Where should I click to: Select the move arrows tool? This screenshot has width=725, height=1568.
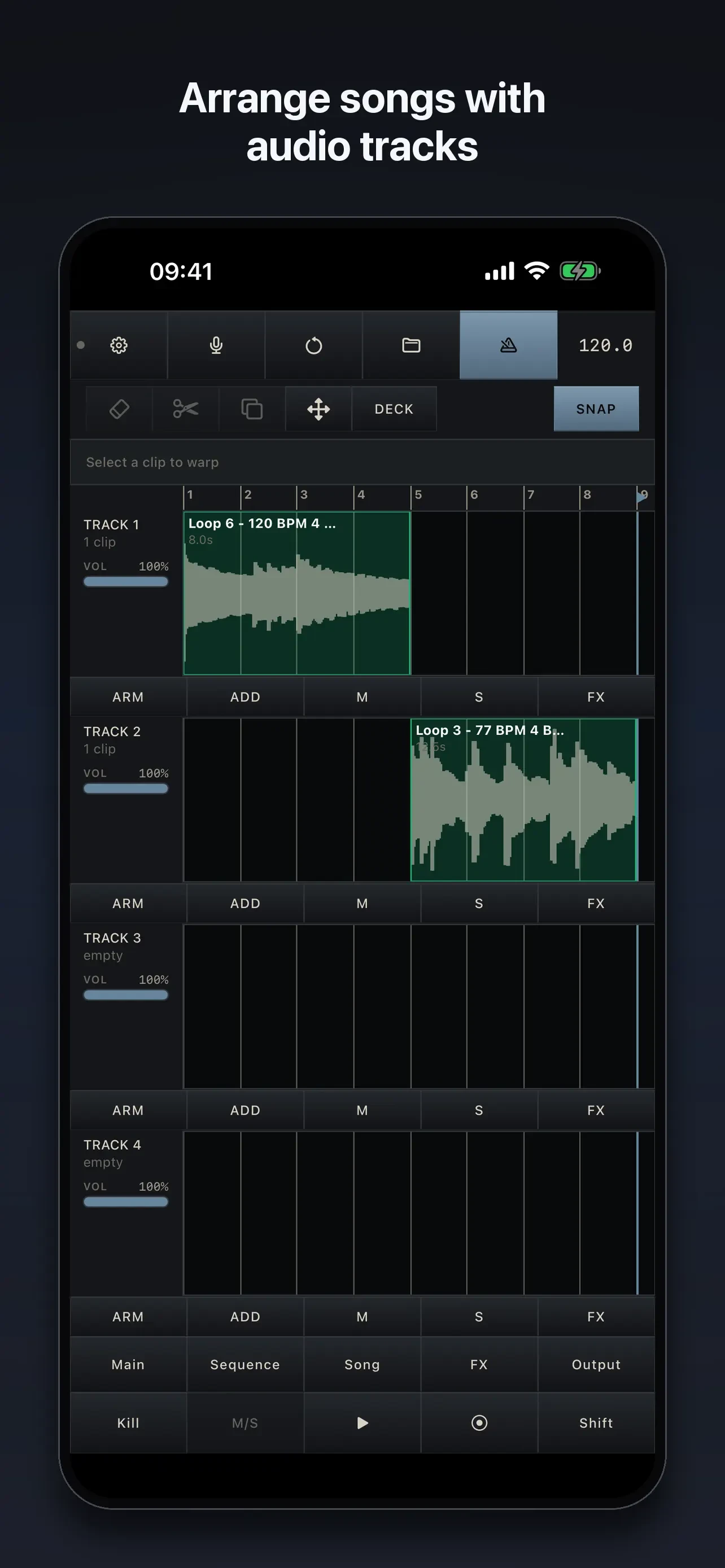[x=318, y=409]
